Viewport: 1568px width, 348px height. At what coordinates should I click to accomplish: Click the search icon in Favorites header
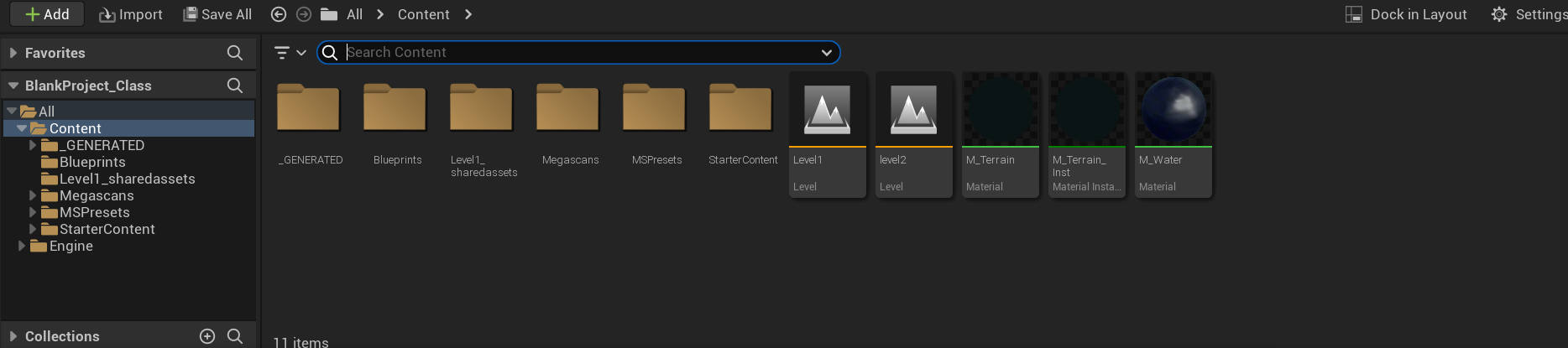tap(235, 53)
